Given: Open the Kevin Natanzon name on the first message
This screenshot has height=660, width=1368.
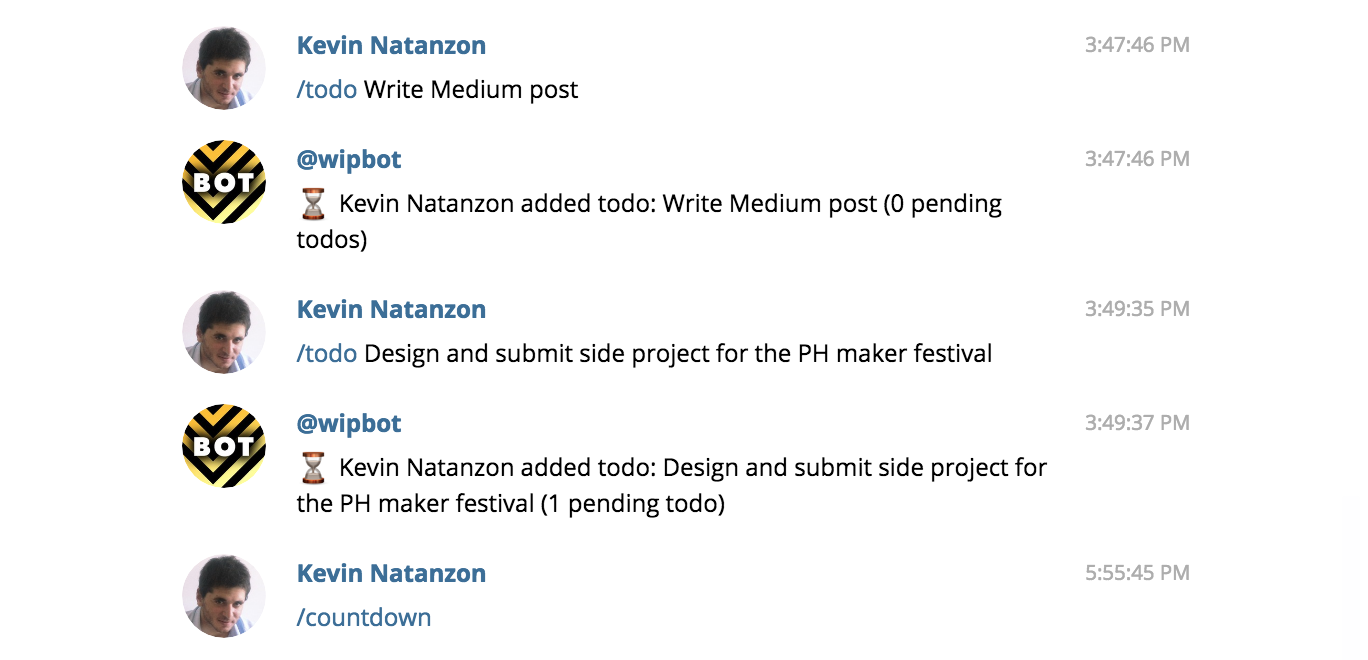Looking at the screenshot, I should click(391, 45).
